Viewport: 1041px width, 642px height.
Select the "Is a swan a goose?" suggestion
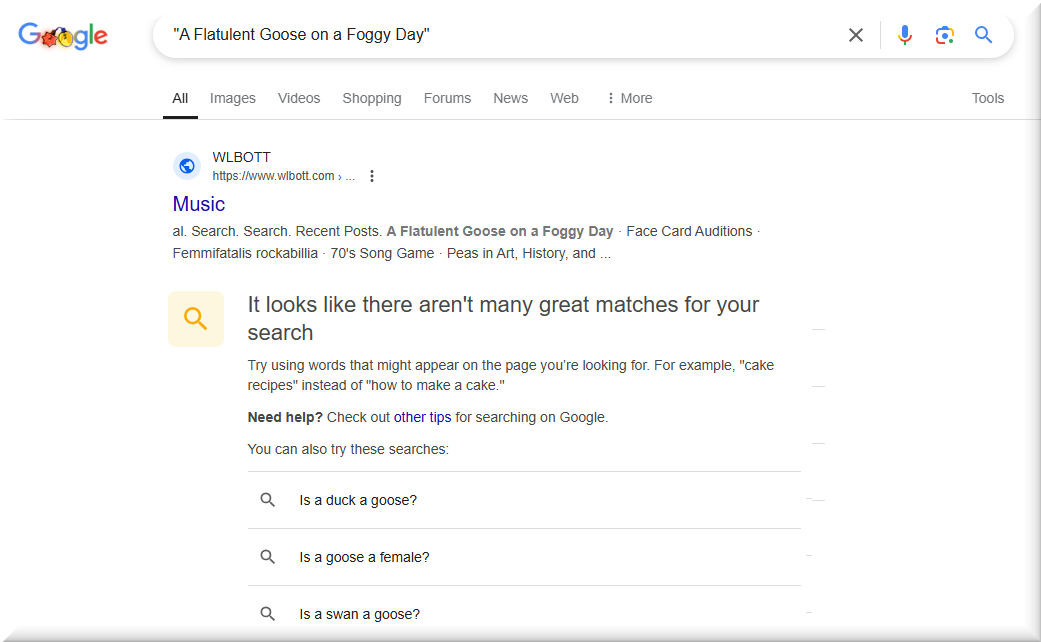pyautogui.click(x=359, y=614)
